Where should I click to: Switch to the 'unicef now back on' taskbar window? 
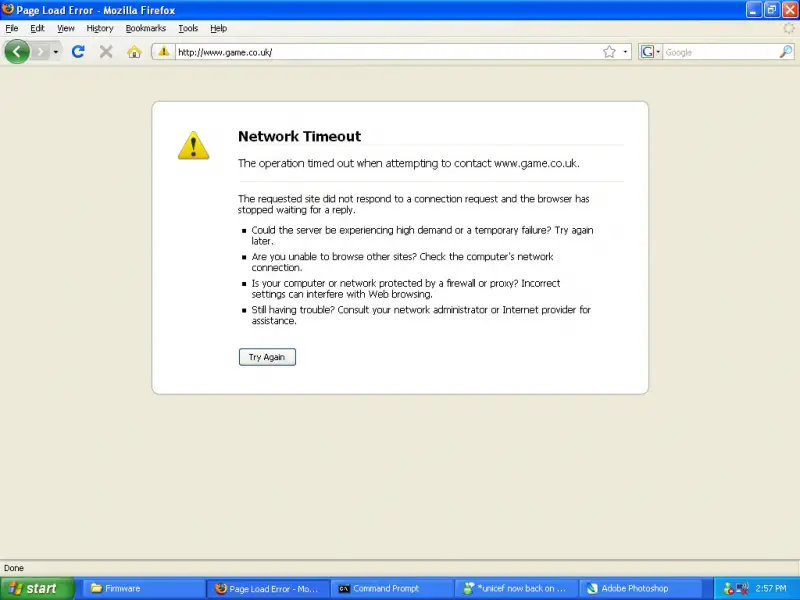518,588
